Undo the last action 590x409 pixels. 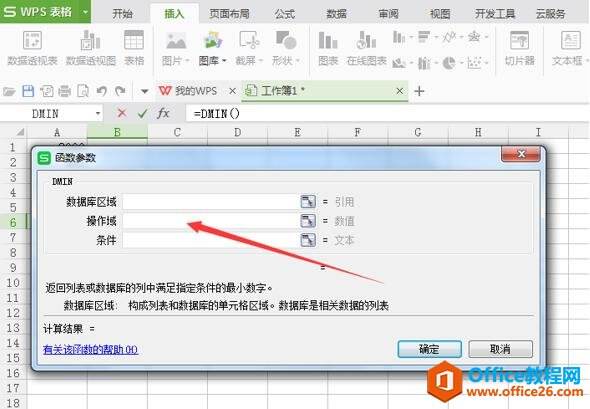coord(102,91)
